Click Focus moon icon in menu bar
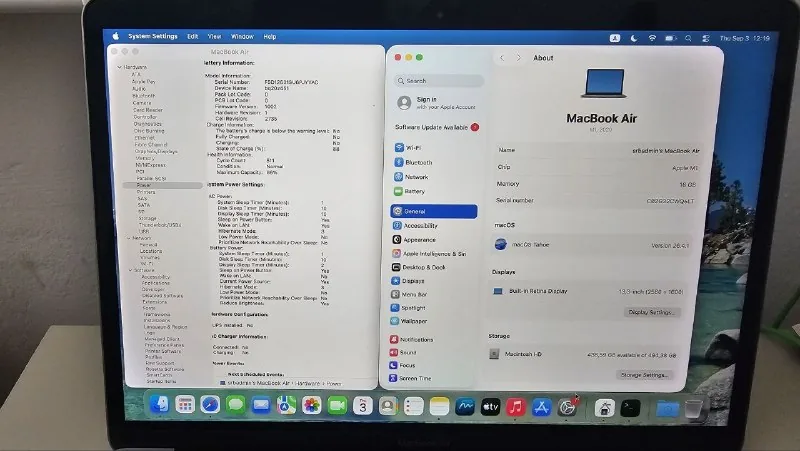Screen dimensions: 800x451 (x=634, y=38)
